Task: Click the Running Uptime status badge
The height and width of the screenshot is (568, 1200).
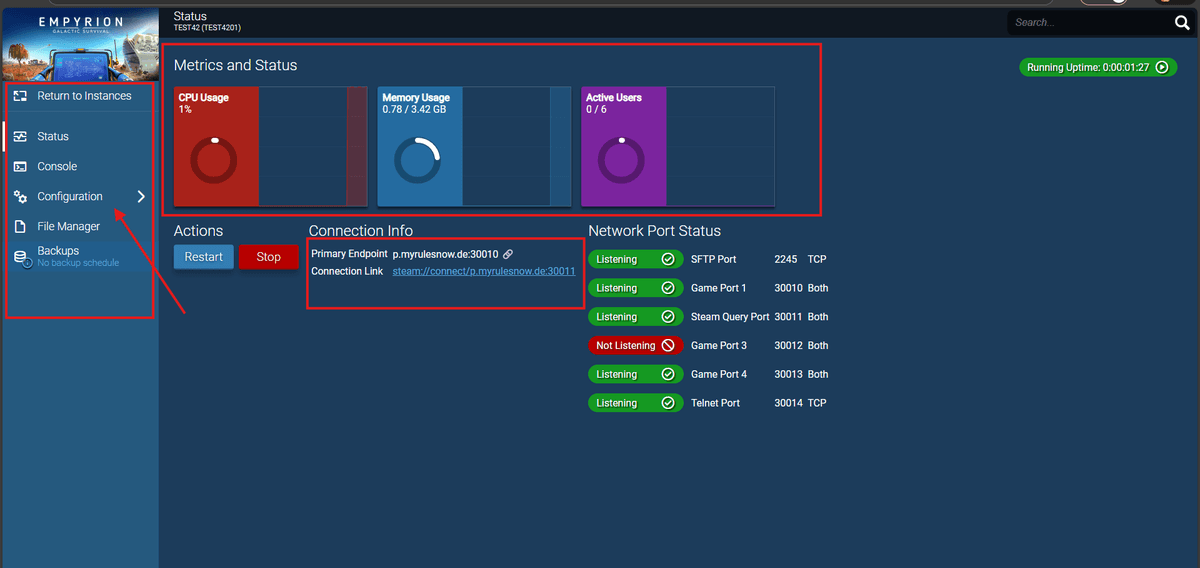Action: pos(1096,67)
